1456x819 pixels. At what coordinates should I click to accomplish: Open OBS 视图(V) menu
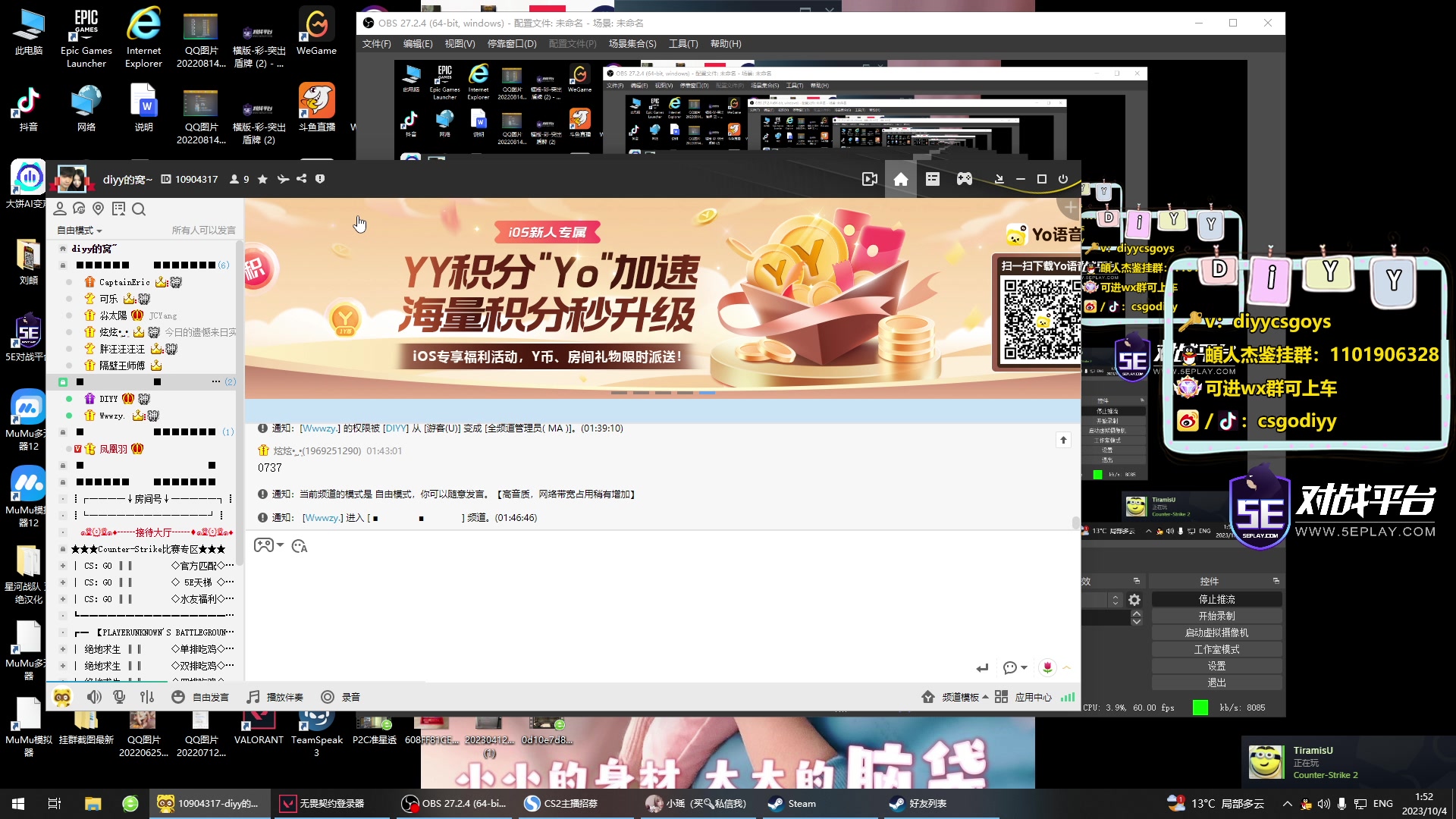pos(460,44)
